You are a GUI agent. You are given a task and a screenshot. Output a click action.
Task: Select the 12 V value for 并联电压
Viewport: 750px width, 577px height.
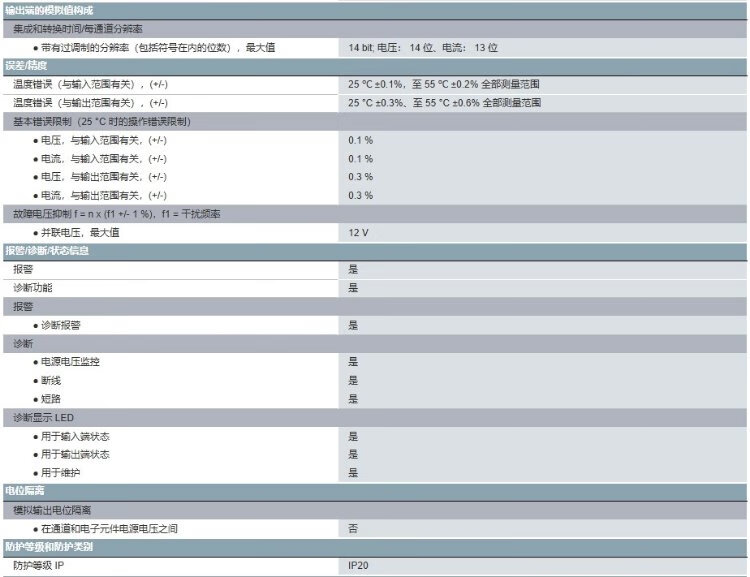[359, 232]
